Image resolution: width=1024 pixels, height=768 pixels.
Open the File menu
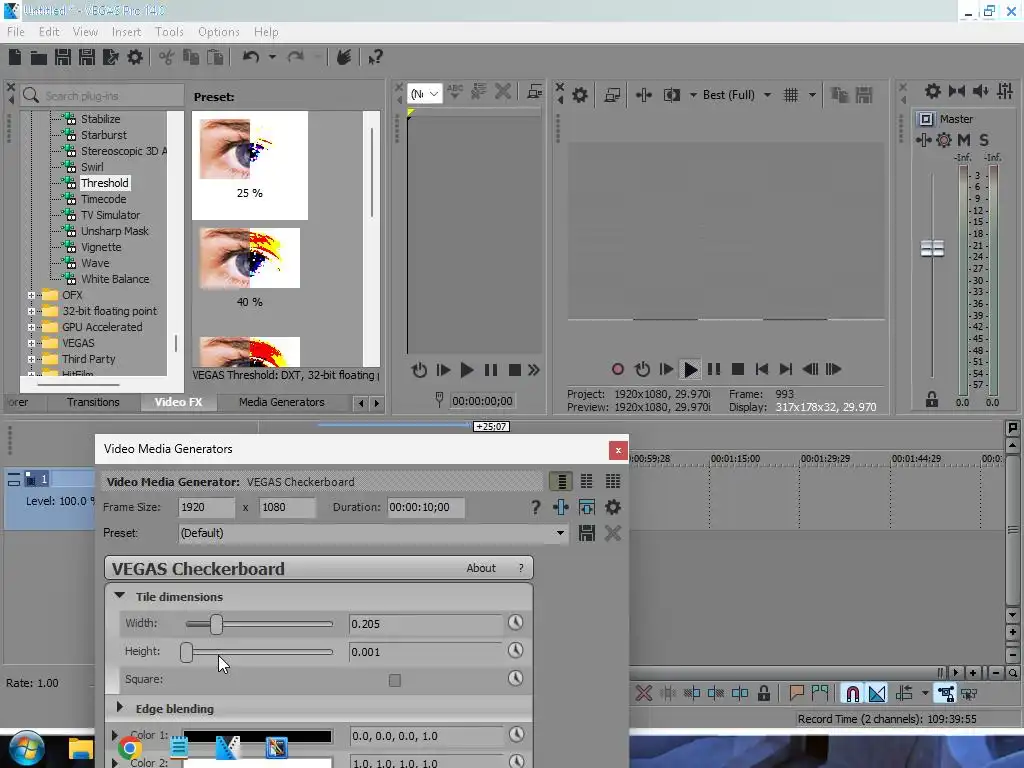click(16, 32)
